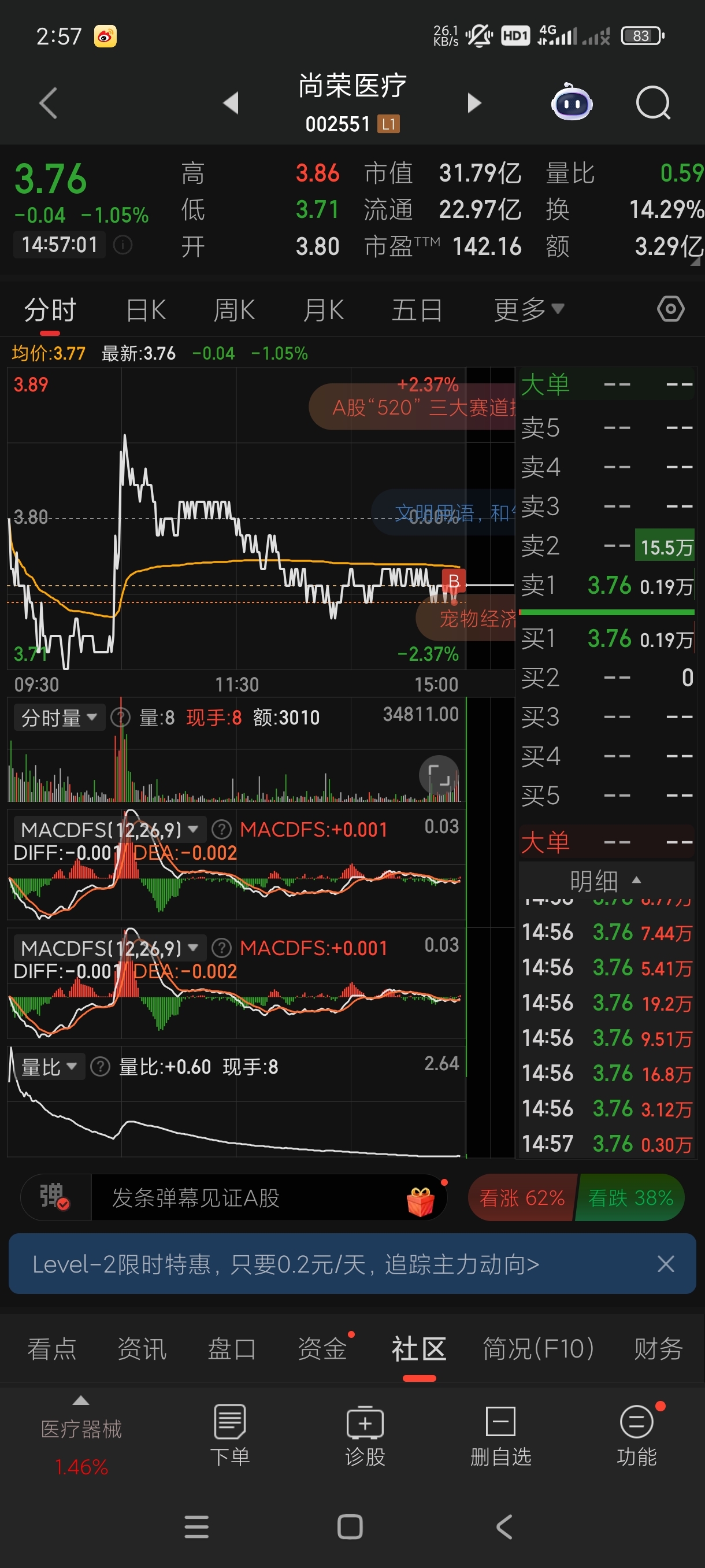This screenshot has width=705, height=1568.
Task: Open the 看点 tab
Action: [53, 1348]
